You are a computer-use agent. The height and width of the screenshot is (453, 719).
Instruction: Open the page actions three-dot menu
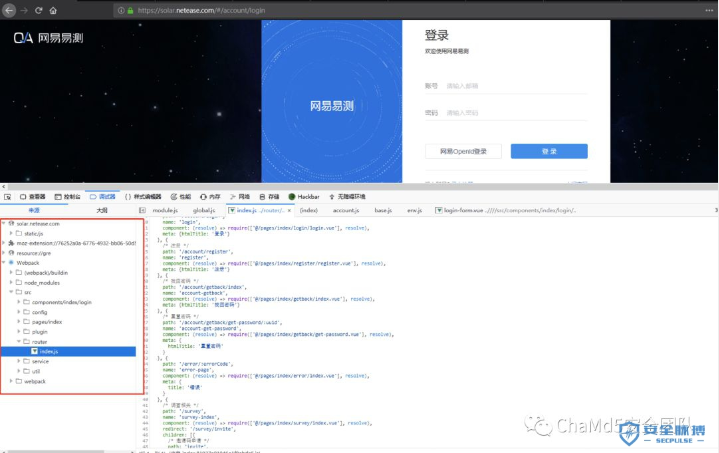click(x=709, y=10)
